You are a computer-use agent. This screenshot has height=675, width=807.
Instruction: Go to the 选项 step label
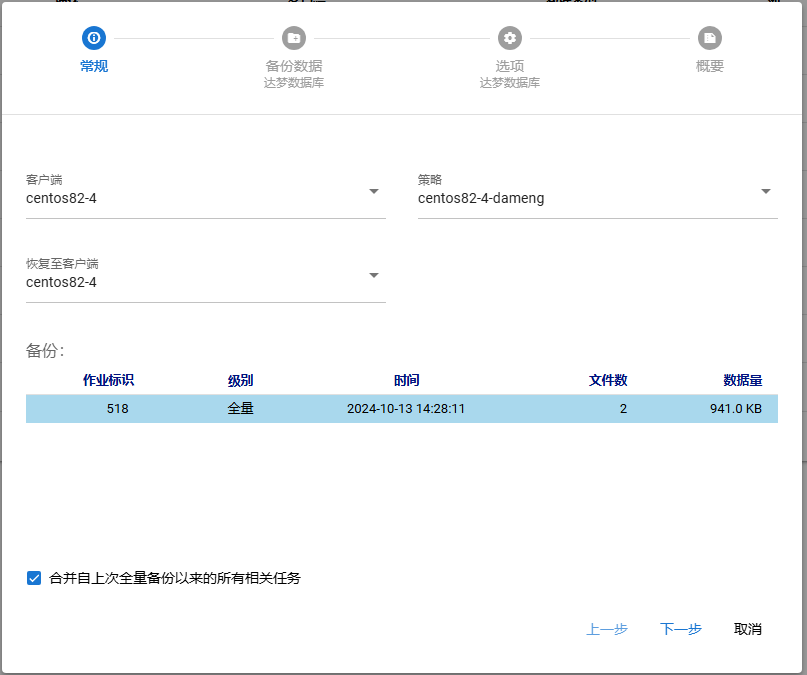coord(510,66)
